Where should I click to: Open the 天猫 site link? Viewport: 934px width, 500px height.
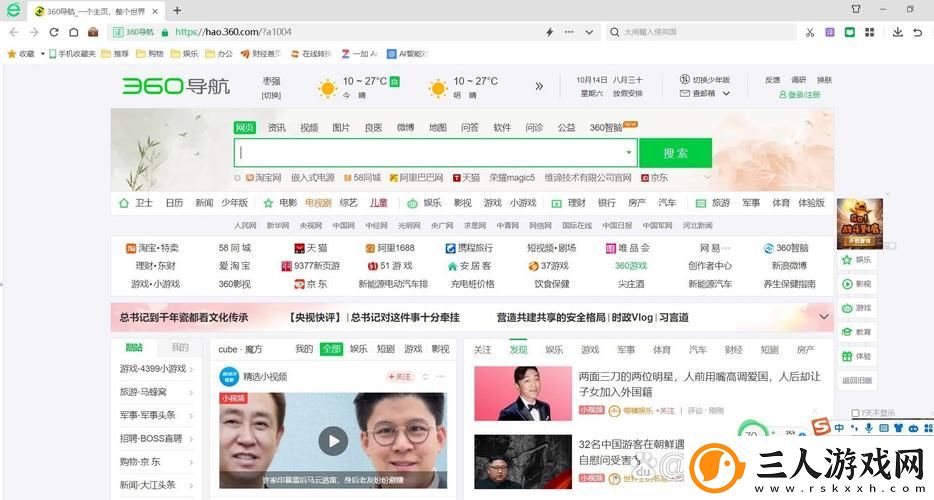point(310,248)
